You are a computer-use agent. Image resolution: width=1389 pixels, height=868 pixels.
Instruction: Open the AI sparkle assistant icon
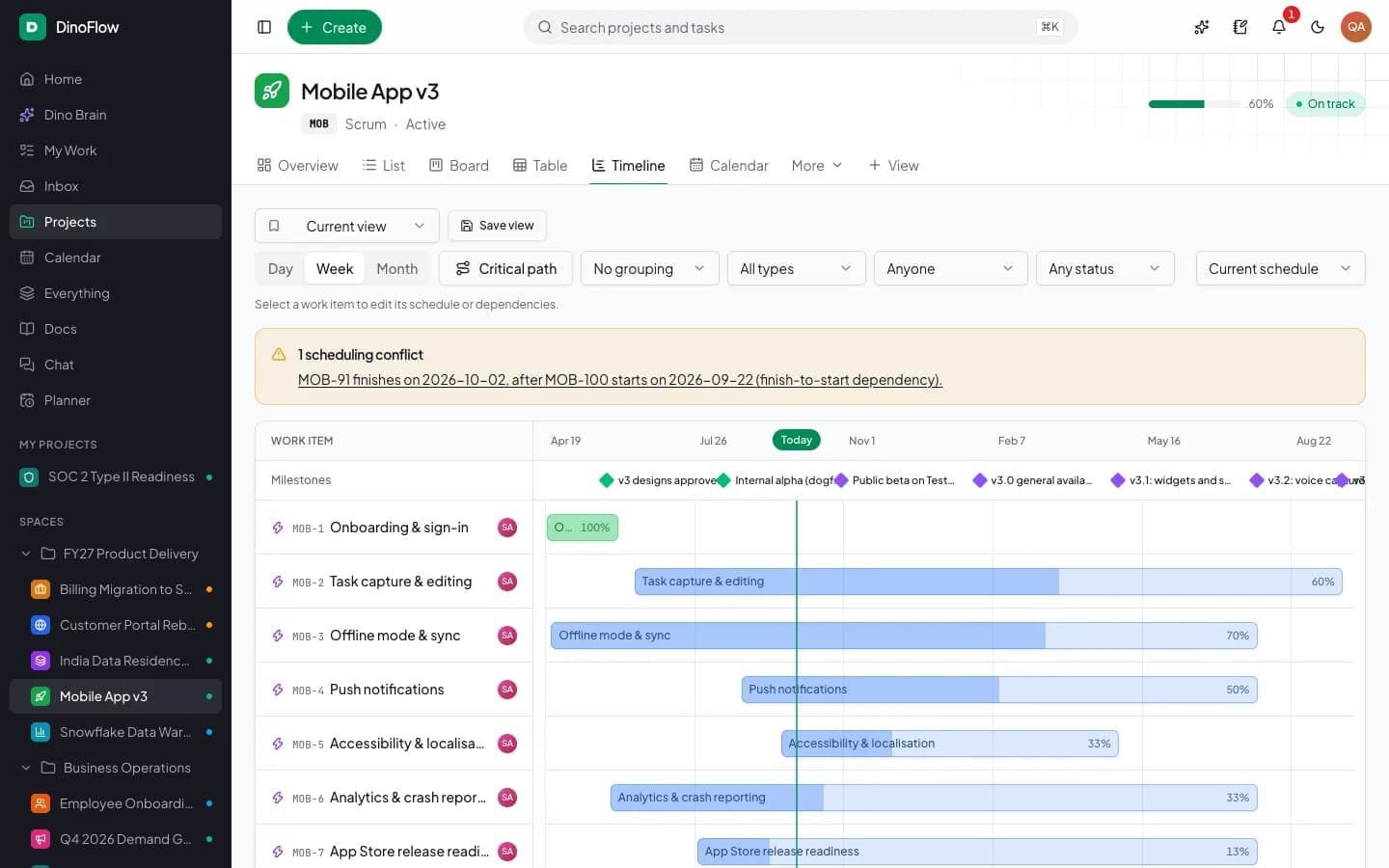coord(1202,27)
